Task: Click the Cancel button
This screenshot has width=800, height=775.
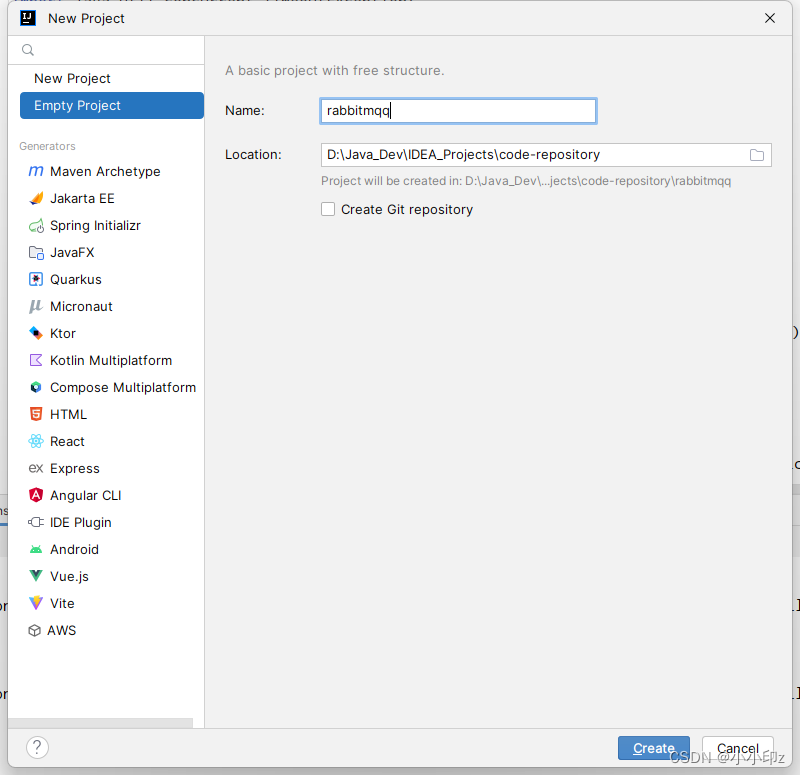Action: pyautogui.click(x=738, y=748)
